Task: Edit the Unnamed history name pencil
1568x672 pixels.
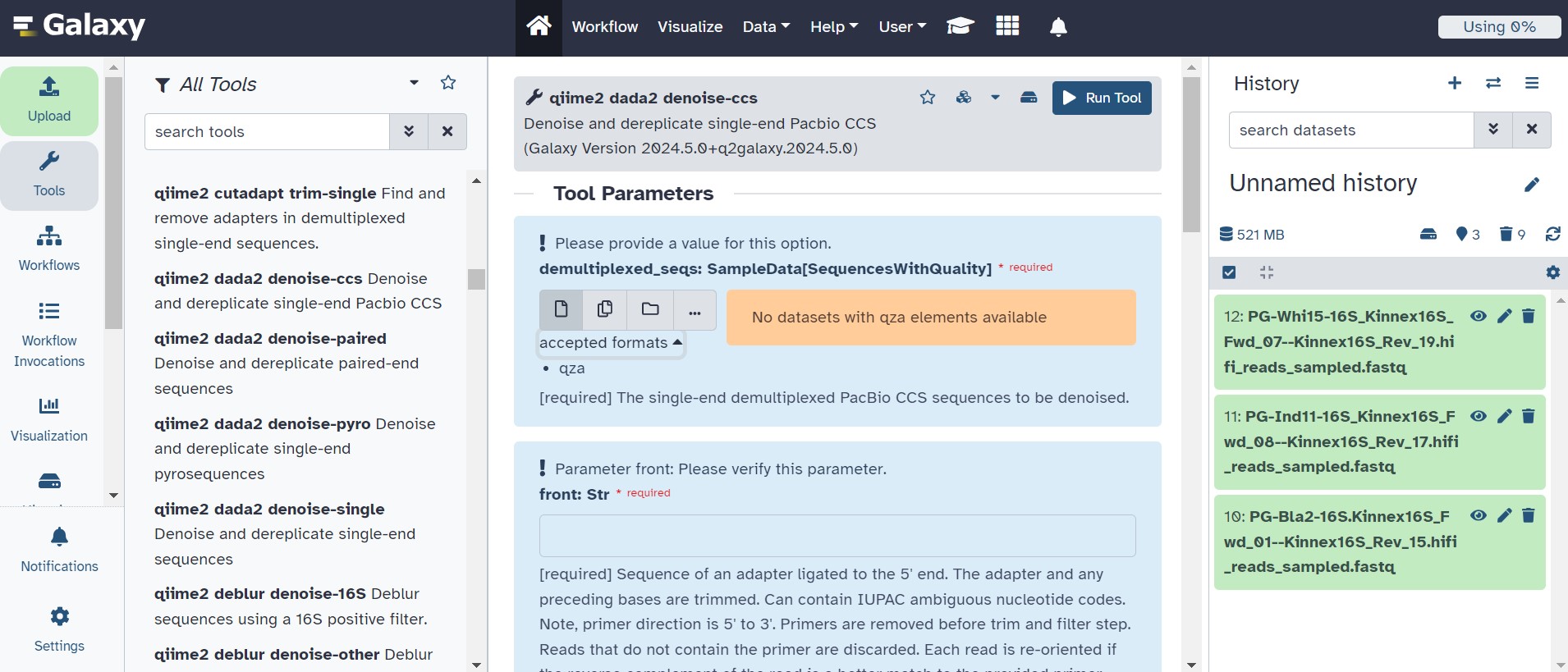Action: pyautogui.click(x=1531, y=185)
